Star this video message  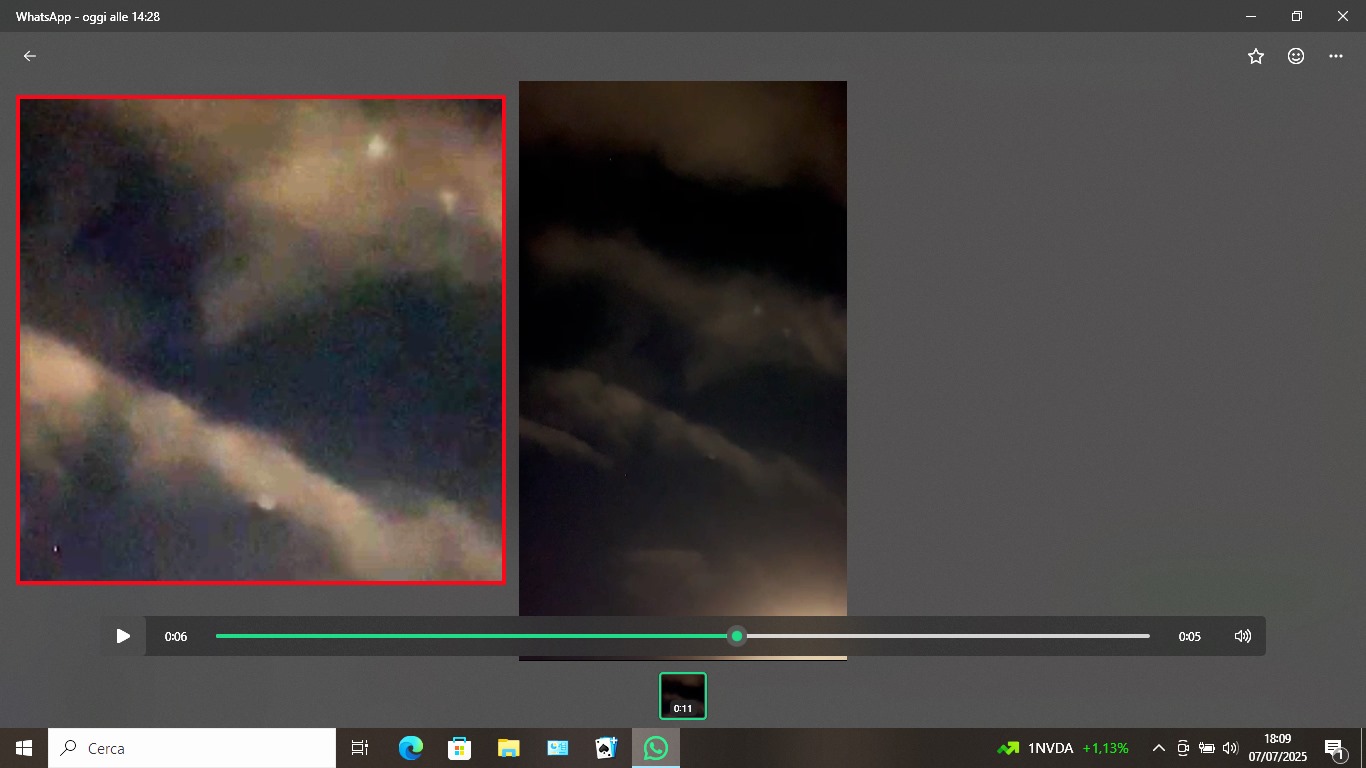1256,56
